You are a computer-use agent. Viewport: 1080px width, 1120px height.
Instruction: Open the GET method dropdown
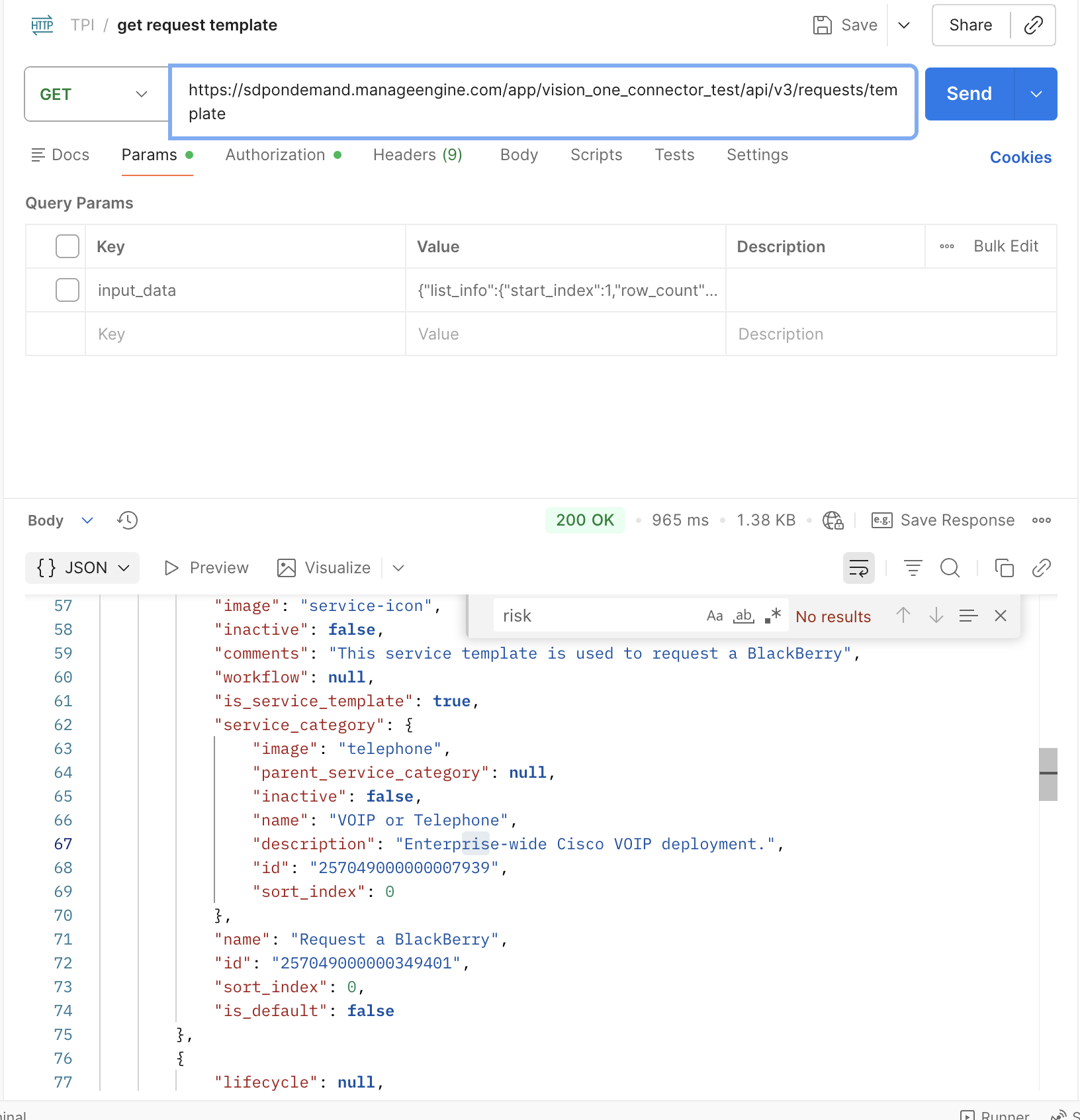(96, 94)
